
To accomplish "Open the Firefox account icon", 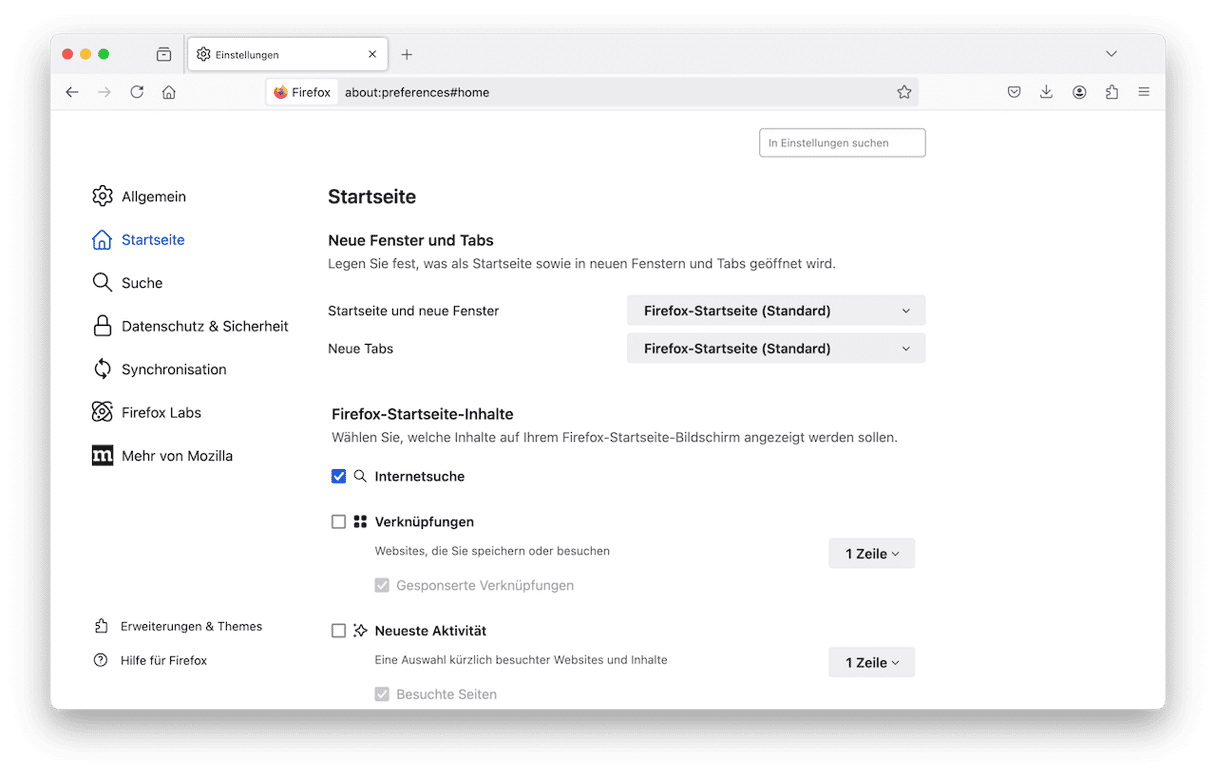I will point(1079,92).
